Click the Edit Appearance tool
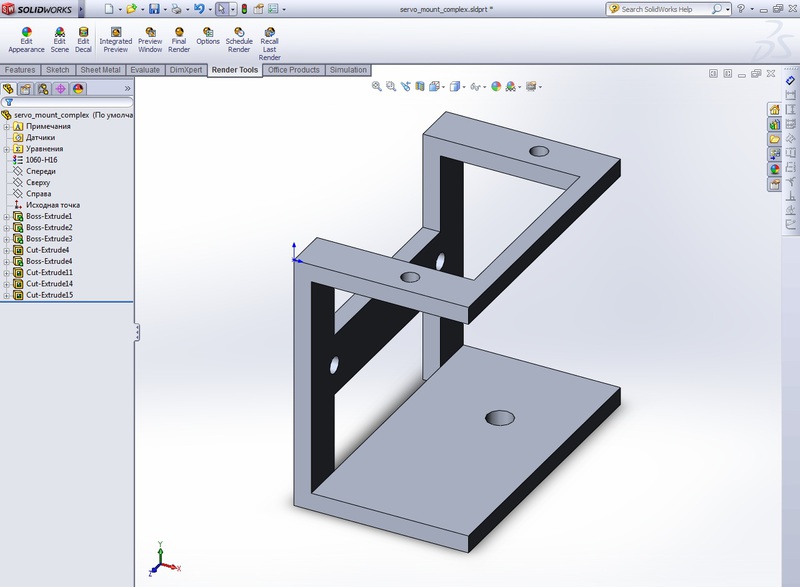 click(x=27, y=40)
